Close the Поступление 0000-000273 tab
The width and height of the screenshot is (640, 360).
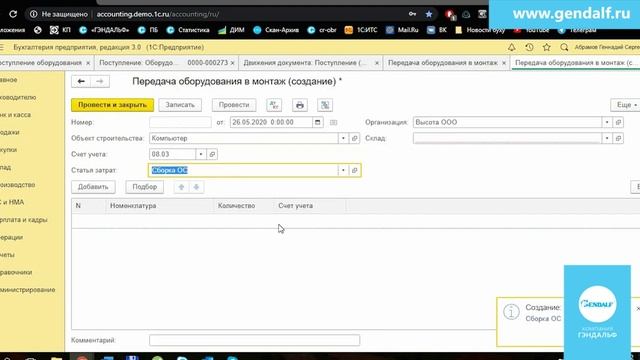tap(233, 63)
